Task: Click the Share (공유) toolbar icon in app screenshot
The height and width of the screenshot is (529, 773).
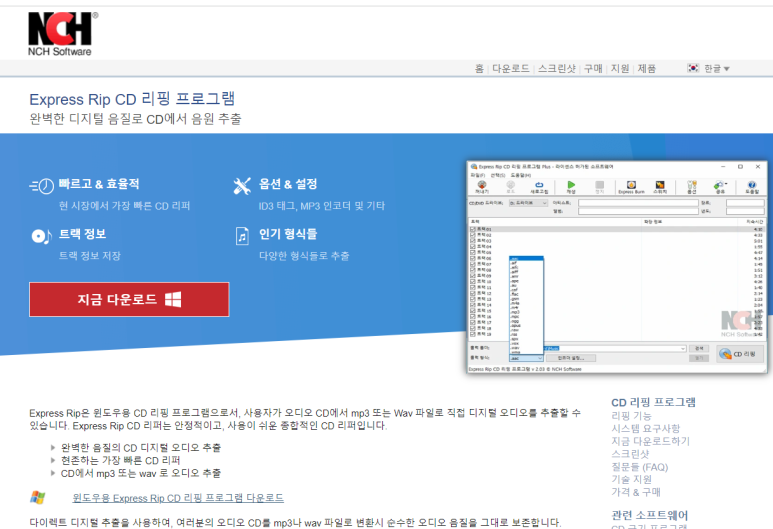Action: pyautogui.click(x=719, y=185)
